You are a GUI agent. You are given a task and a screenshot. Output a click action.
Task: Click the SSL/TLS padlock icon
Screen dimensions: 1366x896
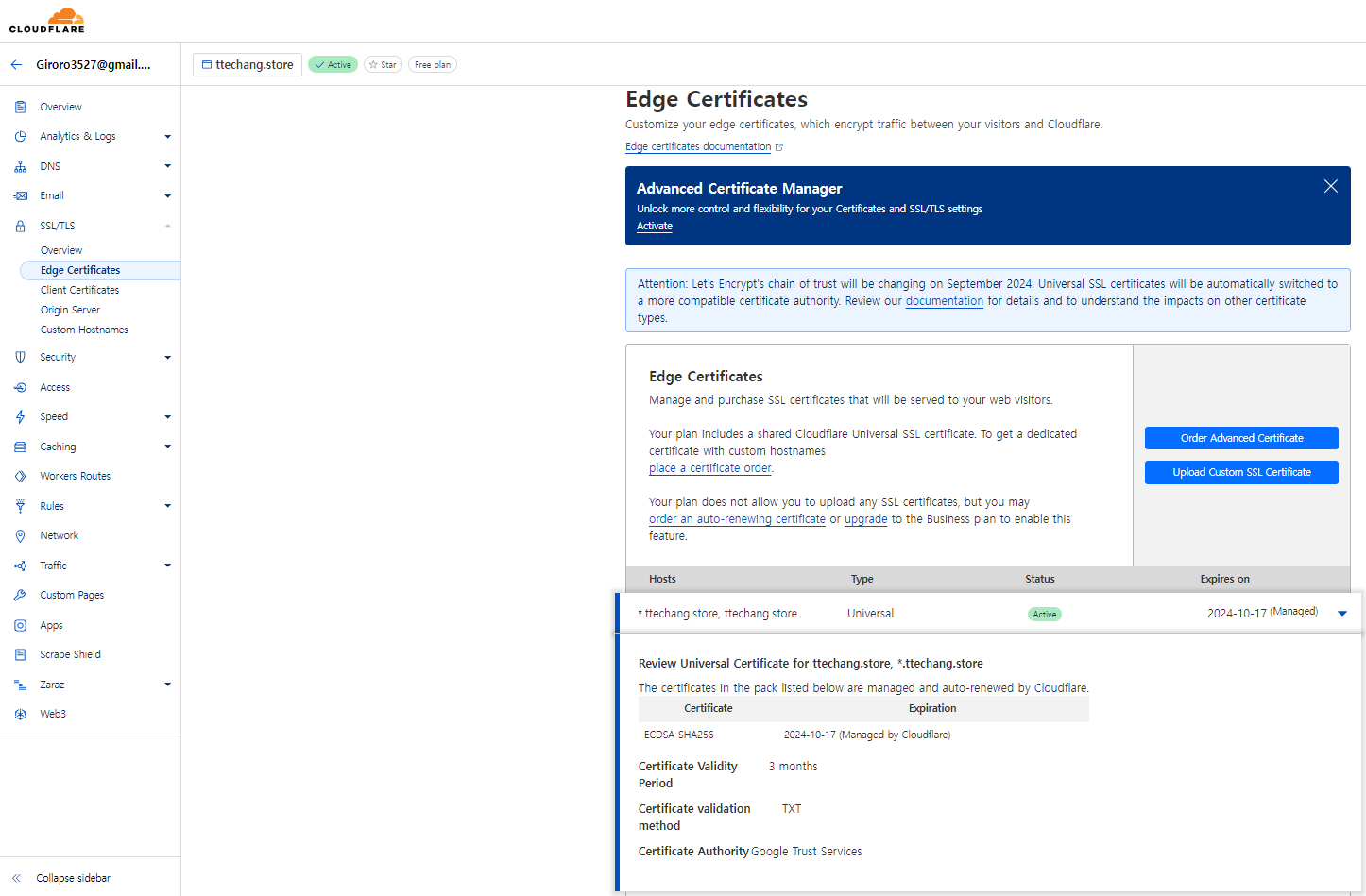pyautogui.click(x=20, y=226)
